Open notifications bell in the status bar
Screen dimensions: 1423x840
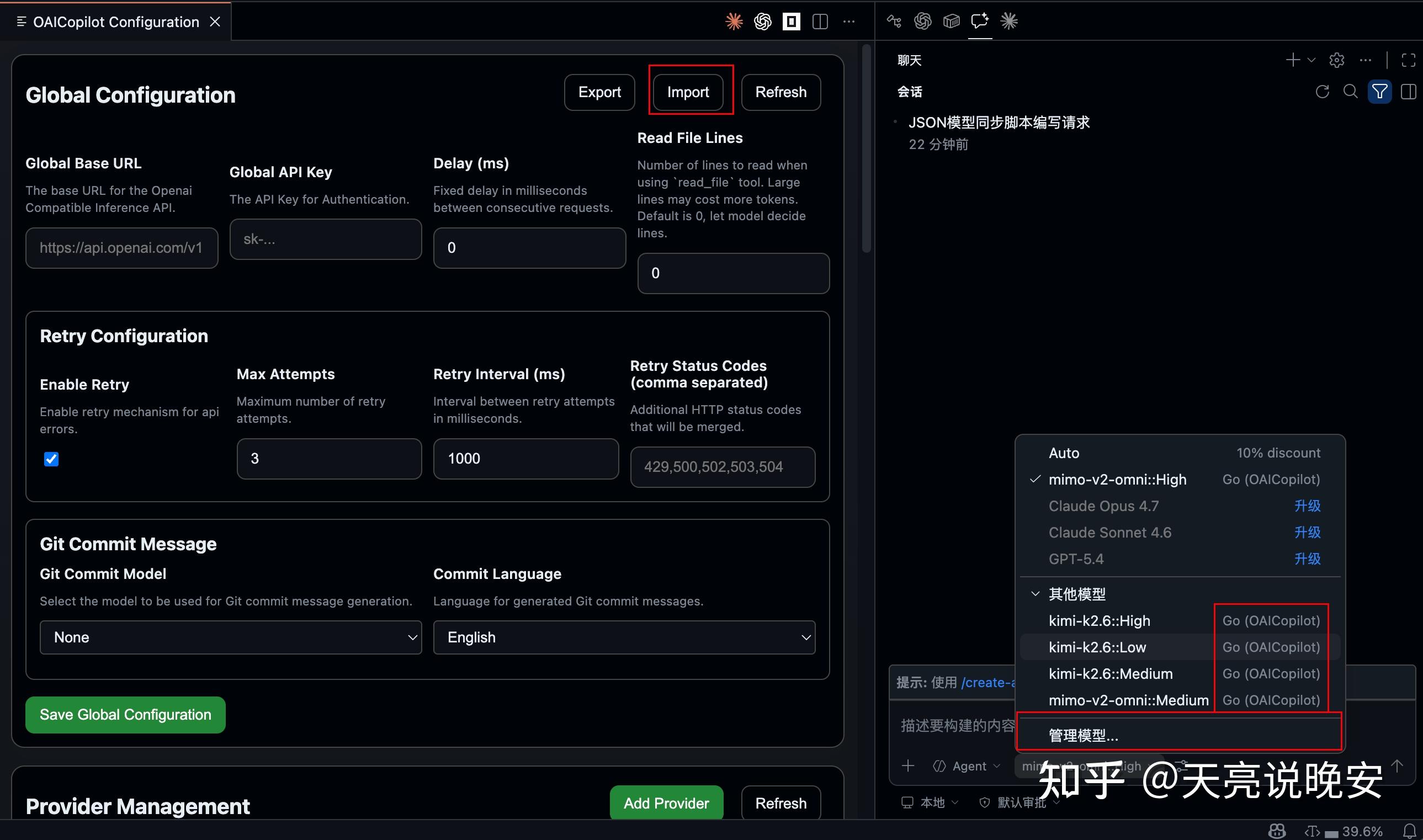[1409, 831]
